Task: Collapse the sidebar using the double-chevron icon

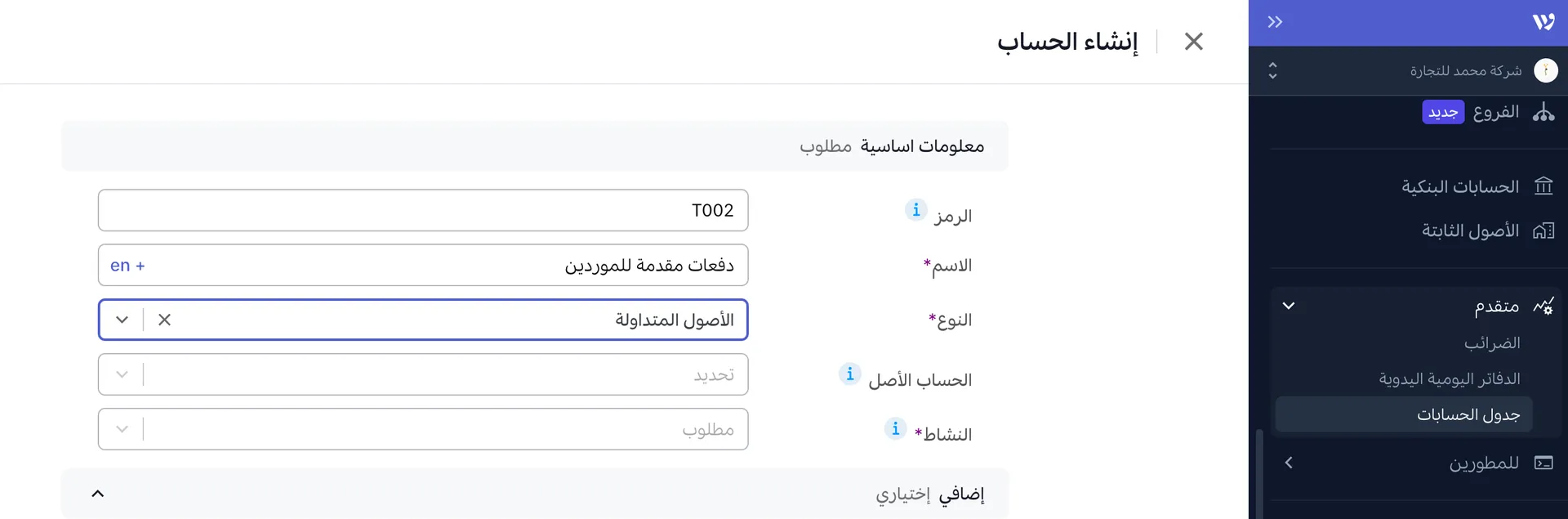Action: click(1273, 22)
